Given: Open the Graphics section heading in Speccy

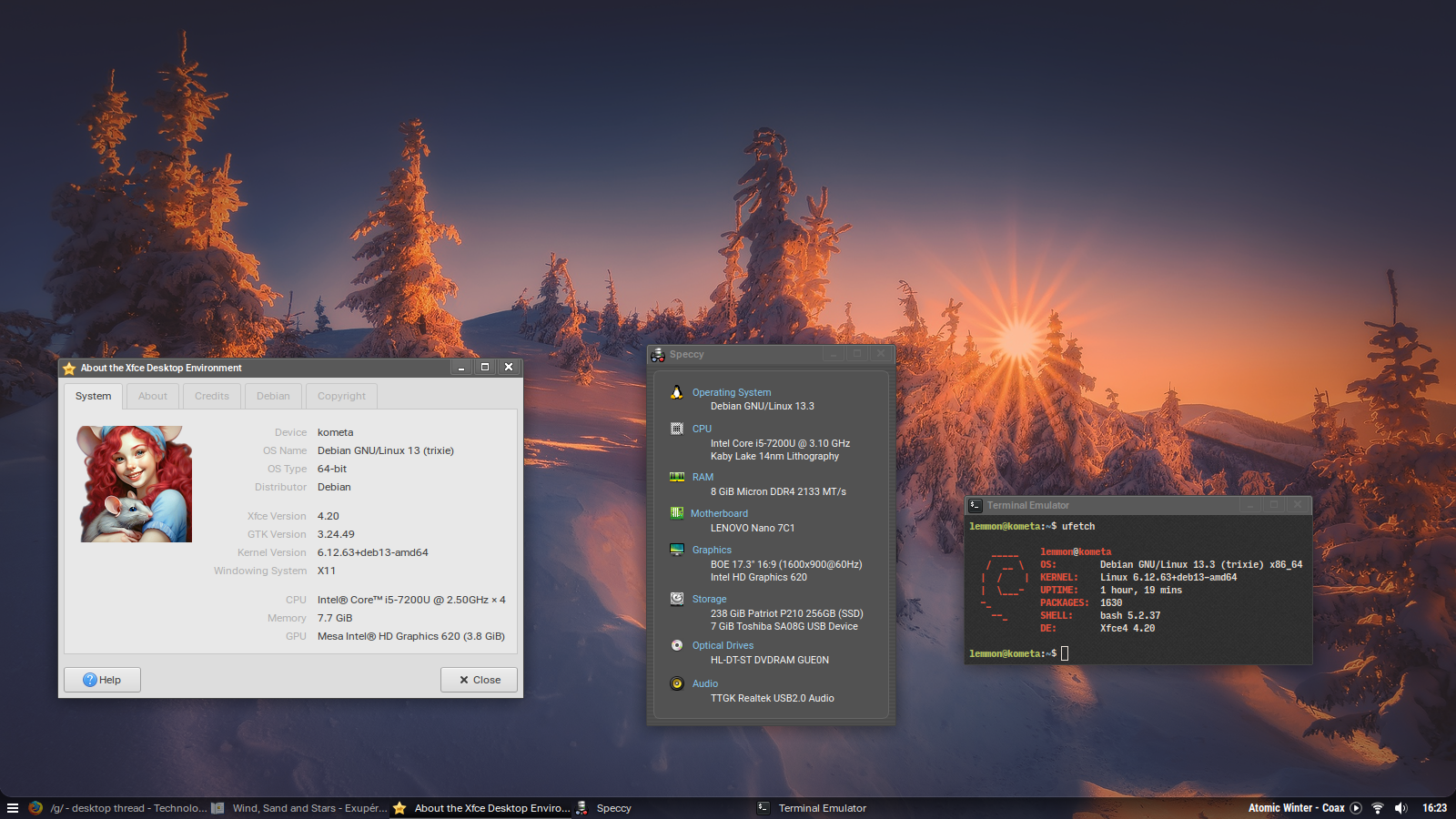Looking at the screenshot, I should pyautogui.click(x=712, y=550).
